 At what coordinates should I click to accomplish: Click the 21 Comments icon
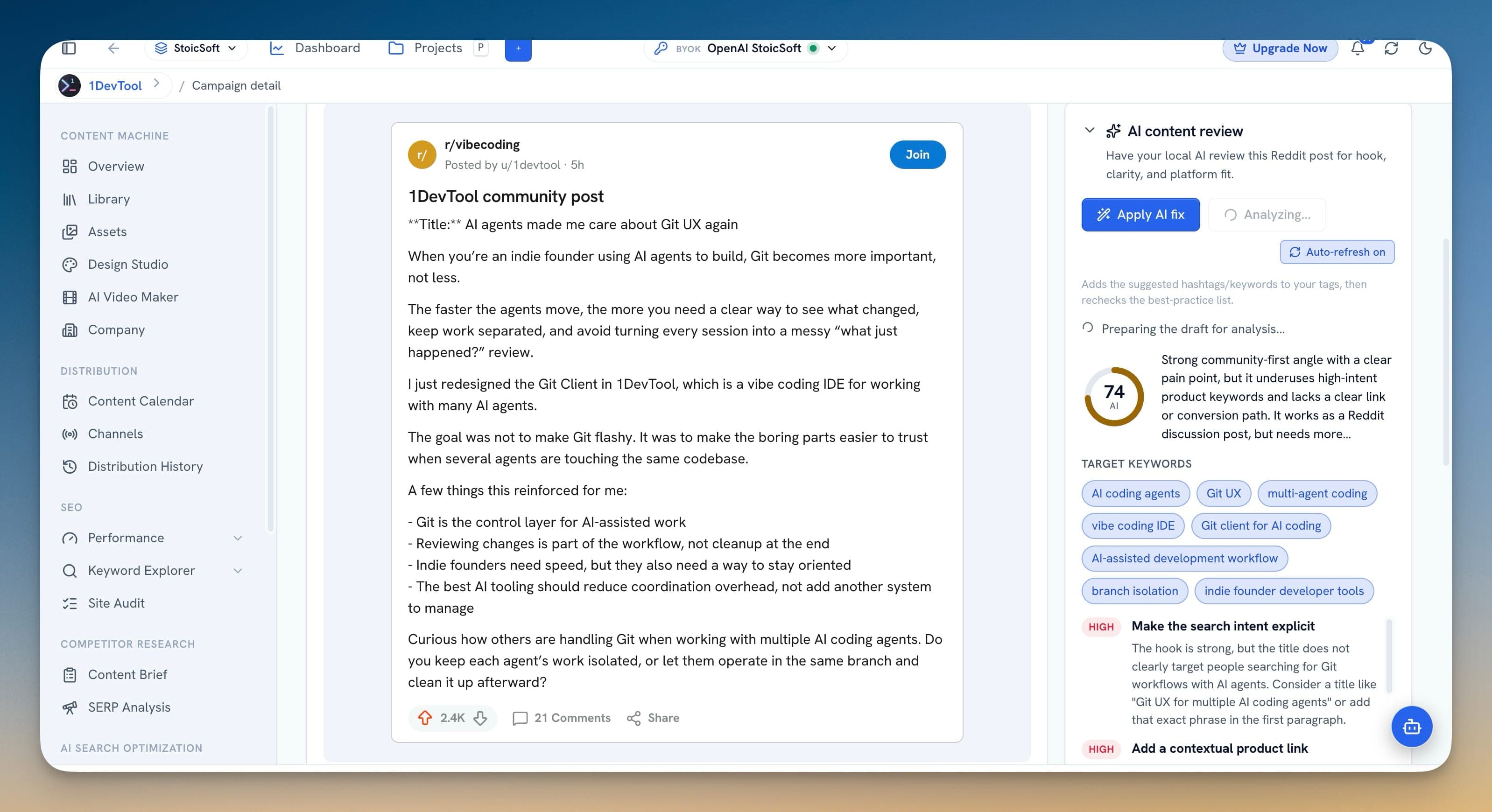(x=520, y=718)
